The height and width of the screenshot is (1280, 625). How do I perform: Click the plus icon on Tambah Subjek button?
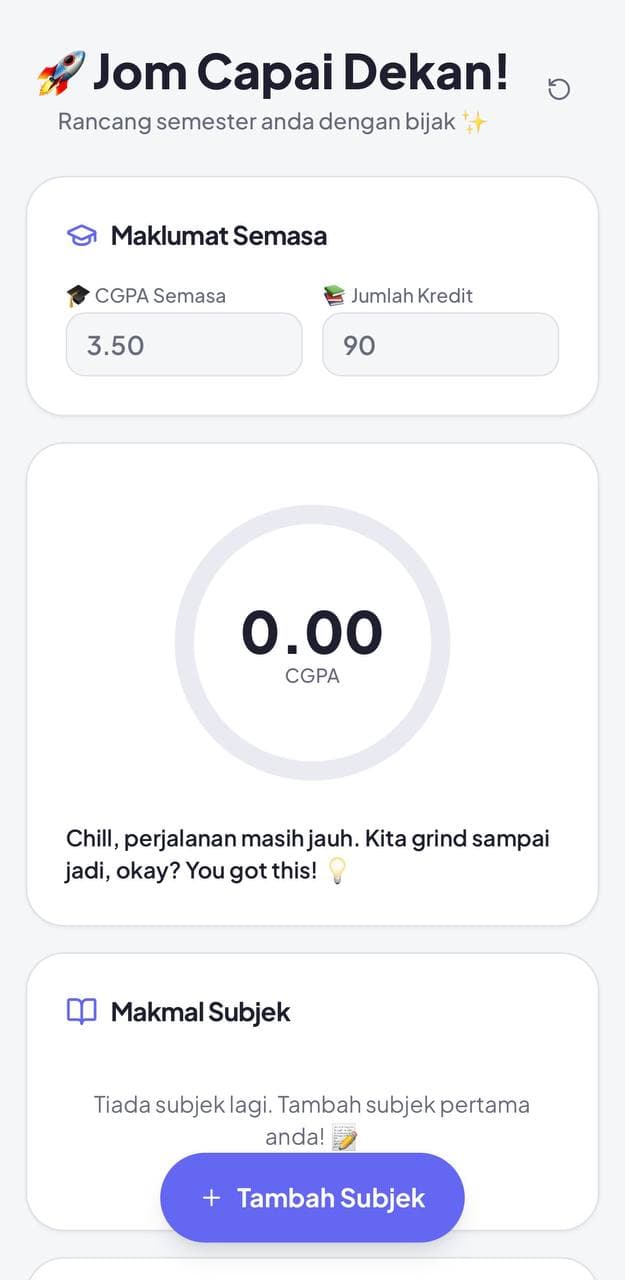(210, 1197)
